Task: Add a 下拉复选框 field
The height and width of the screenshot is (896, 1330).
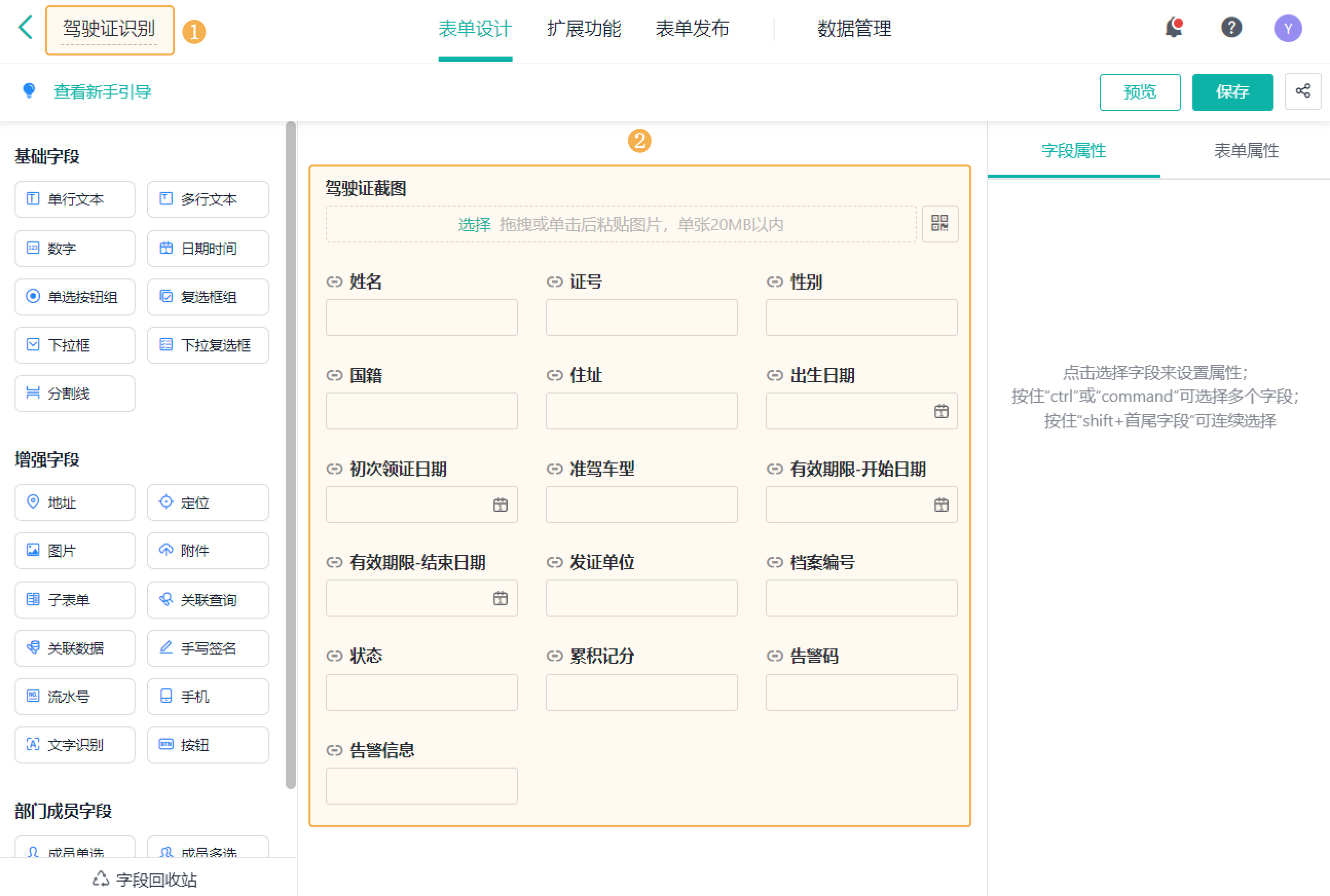Action: (208, 345)
